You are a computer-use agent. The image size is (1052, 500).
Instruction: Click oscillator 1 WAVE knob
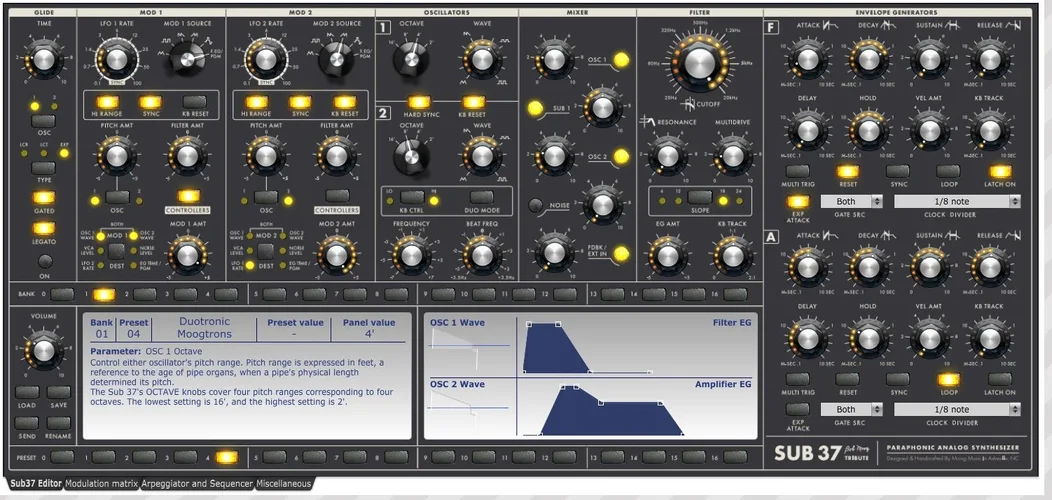pos(482,59)
